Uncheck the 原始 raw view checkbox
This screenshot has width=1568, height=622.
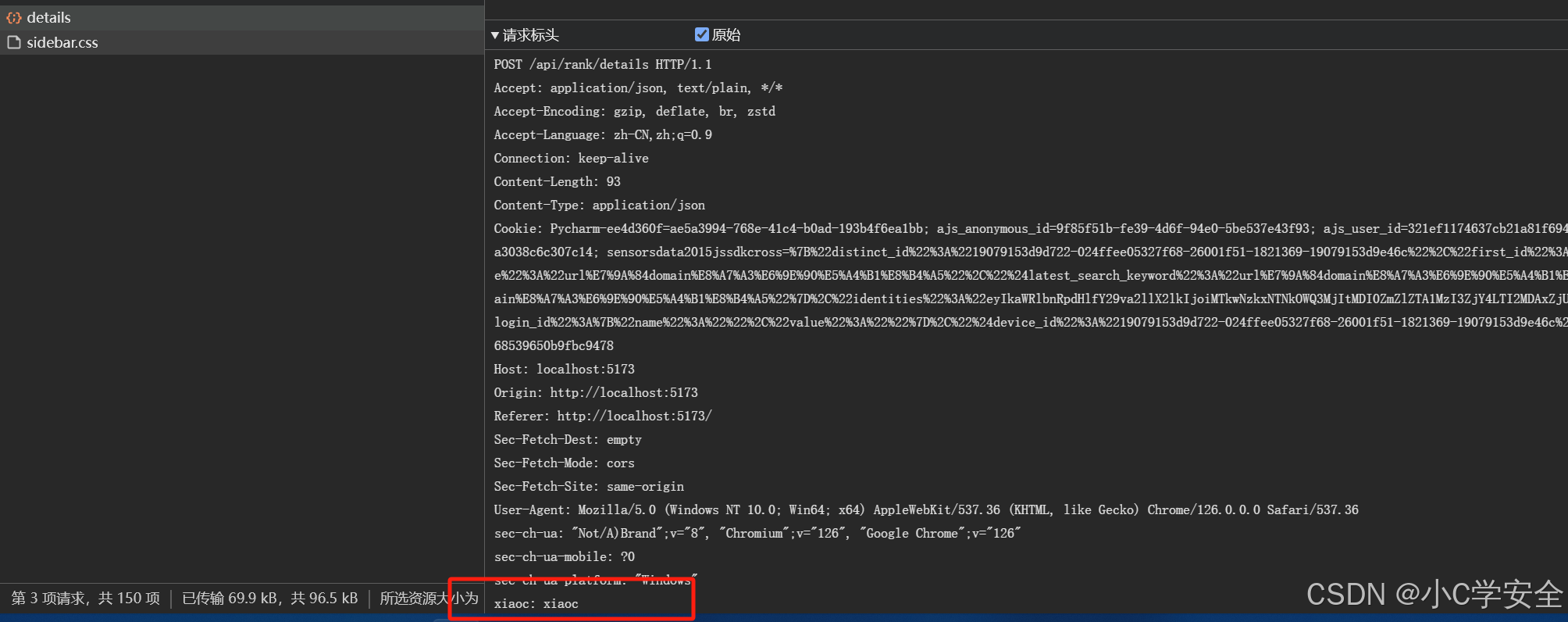tap(701, 34)
